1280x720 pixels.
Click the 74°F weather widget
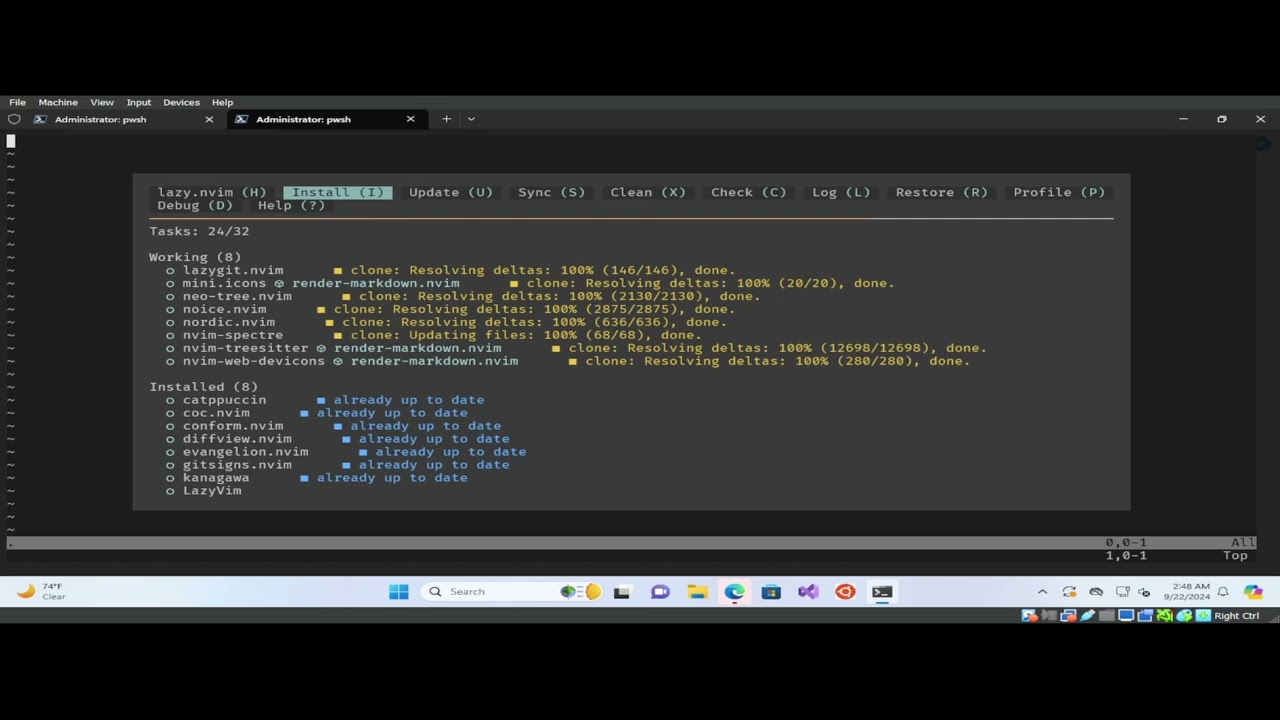coord(40,591)
